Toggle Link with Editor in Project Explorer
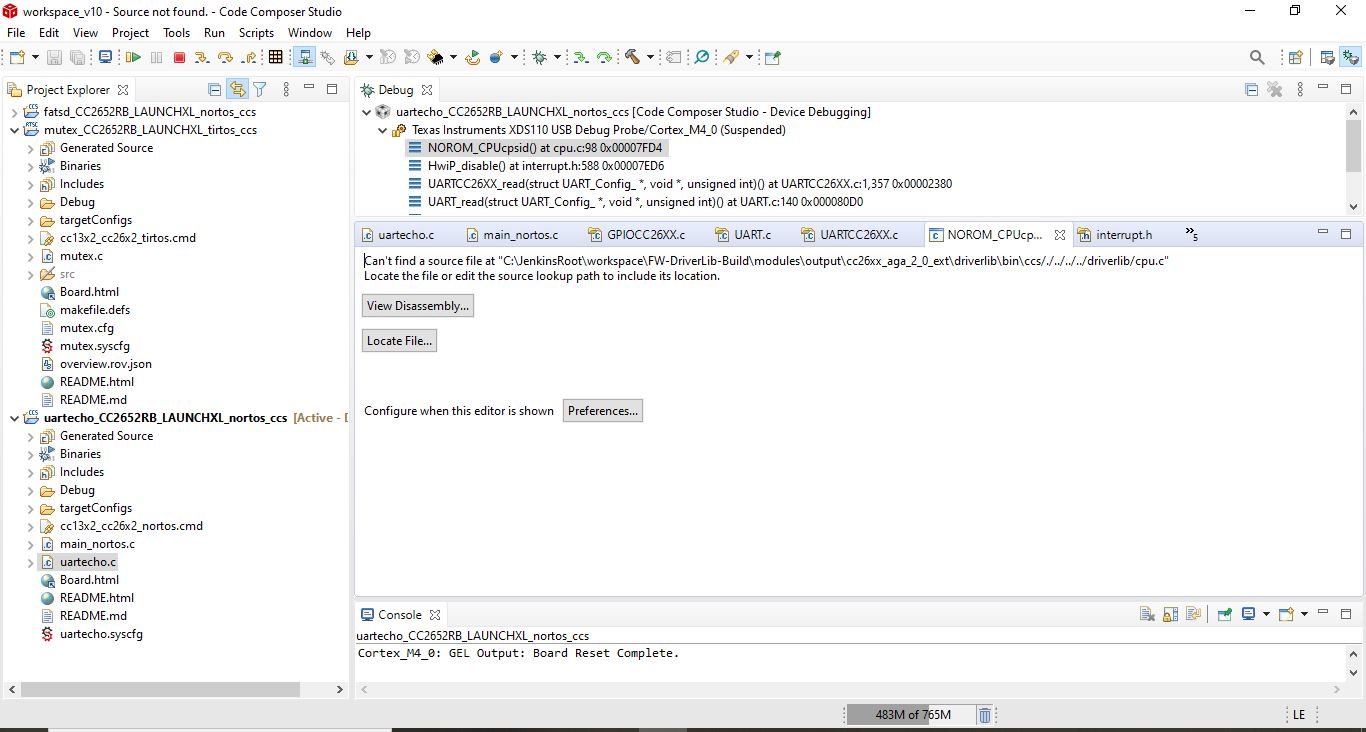1366x732 pixels. (237, 90)
